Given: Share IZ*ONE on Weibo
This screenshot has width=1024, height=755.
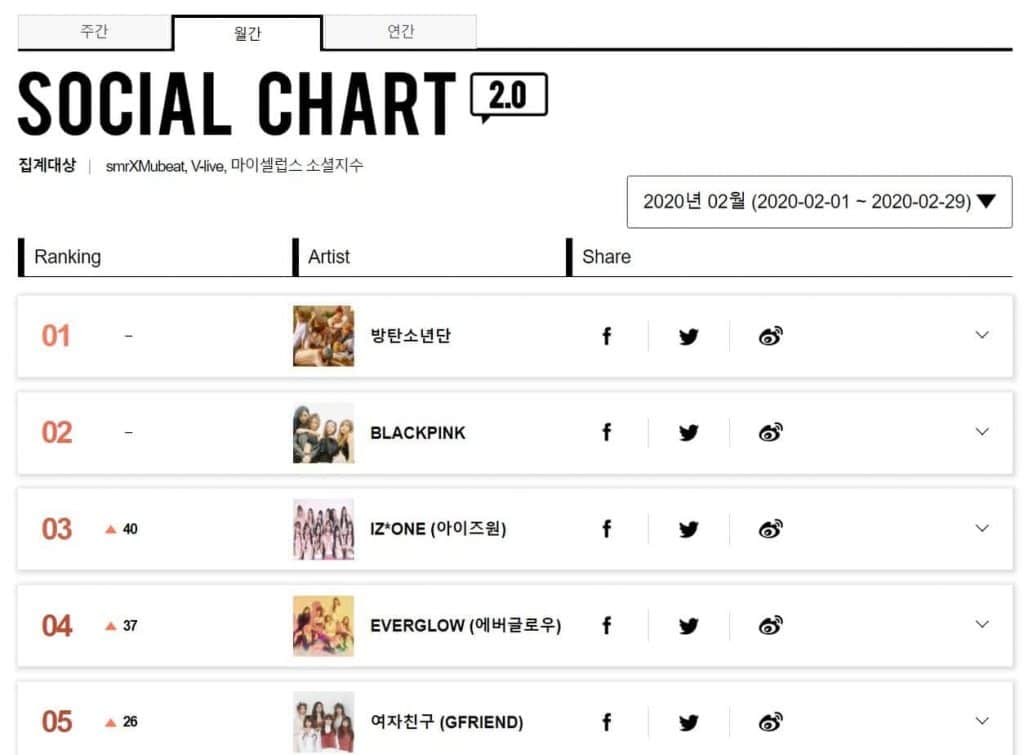Looking at the screenshot, I should point(770,529).
